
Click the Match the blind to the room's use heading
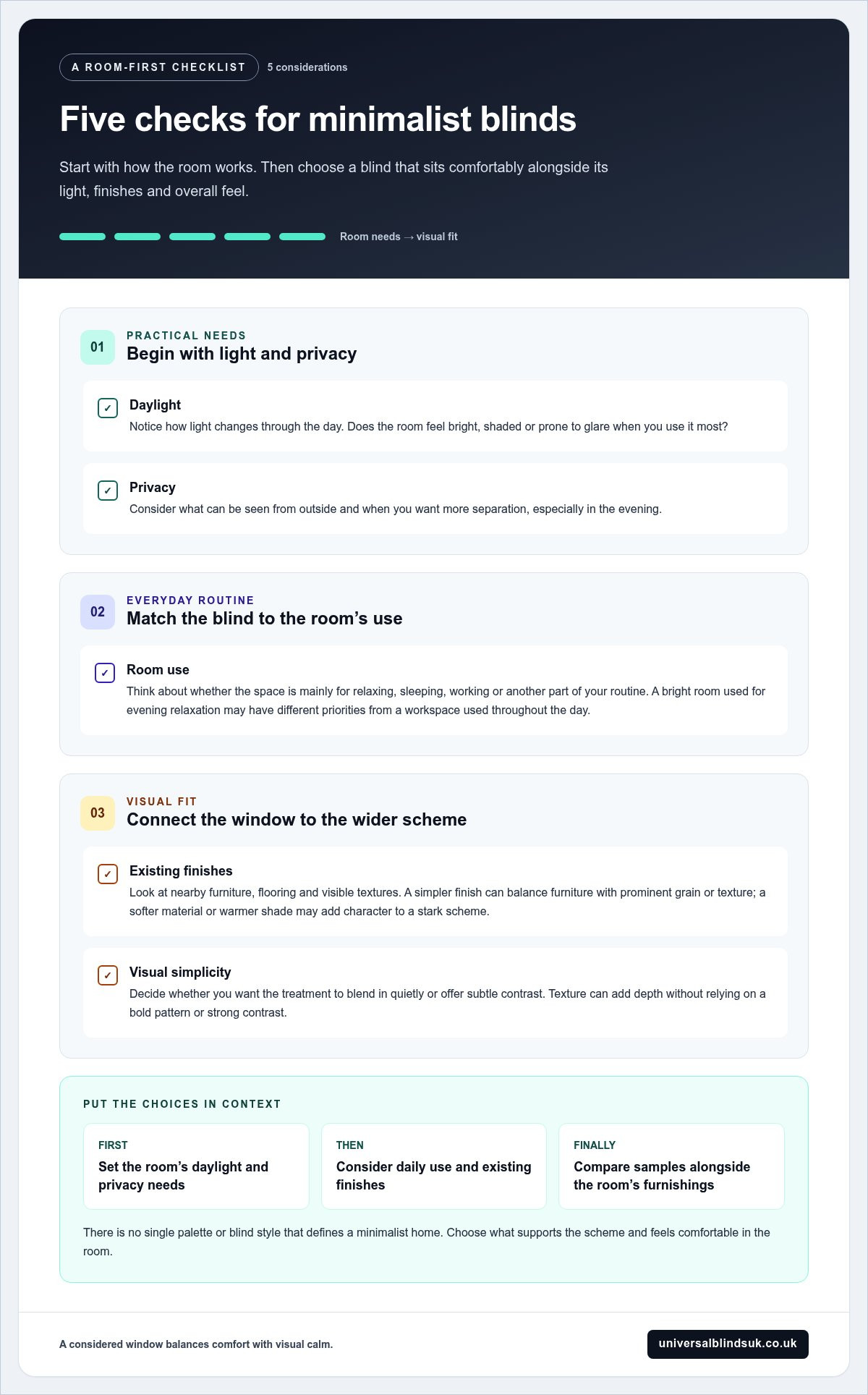pyautogui.click(x=265, y=619)
